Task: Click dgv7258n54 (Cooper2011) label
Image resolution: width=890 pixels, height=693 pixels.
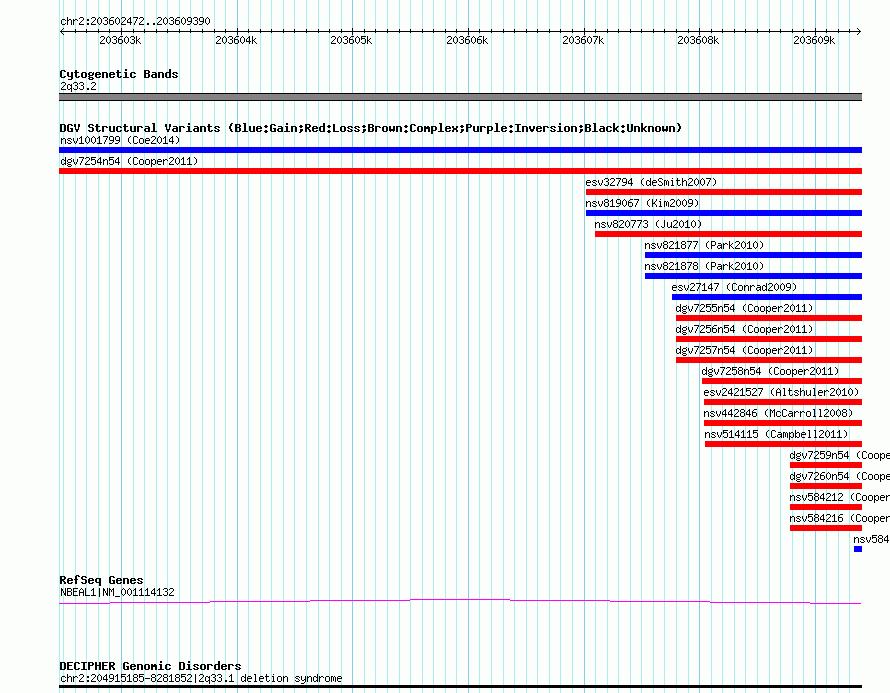Action: 770,371
